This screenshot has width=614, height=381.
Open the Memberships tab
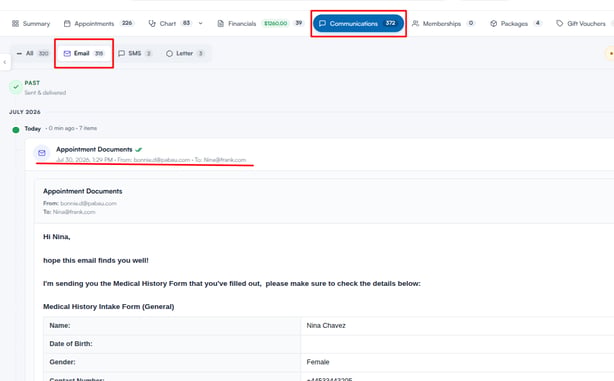click(443, 24)
